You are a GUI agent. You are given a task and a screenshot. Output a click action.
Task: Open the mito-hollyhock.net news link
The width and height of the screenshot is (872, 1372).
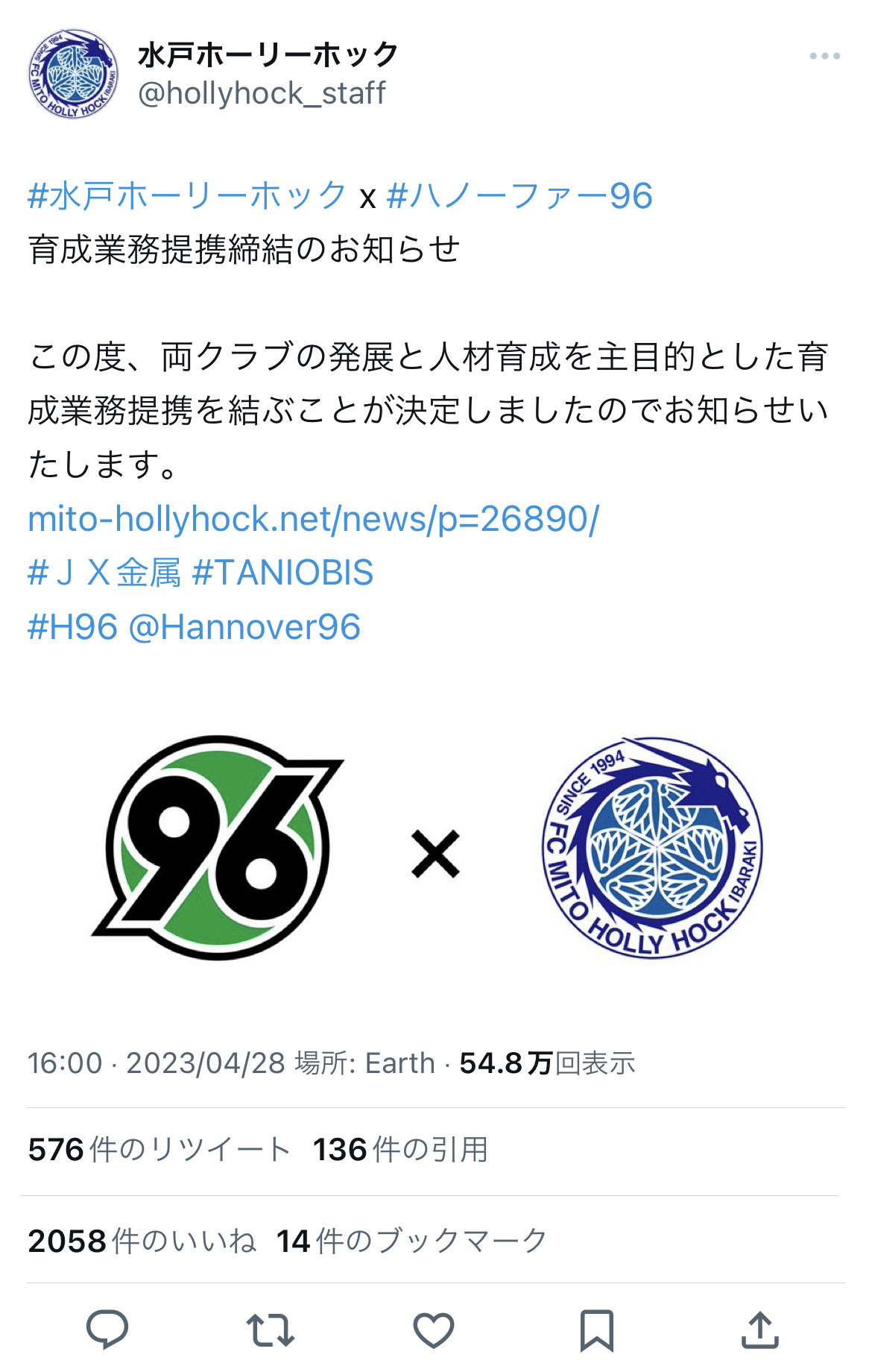313,519
